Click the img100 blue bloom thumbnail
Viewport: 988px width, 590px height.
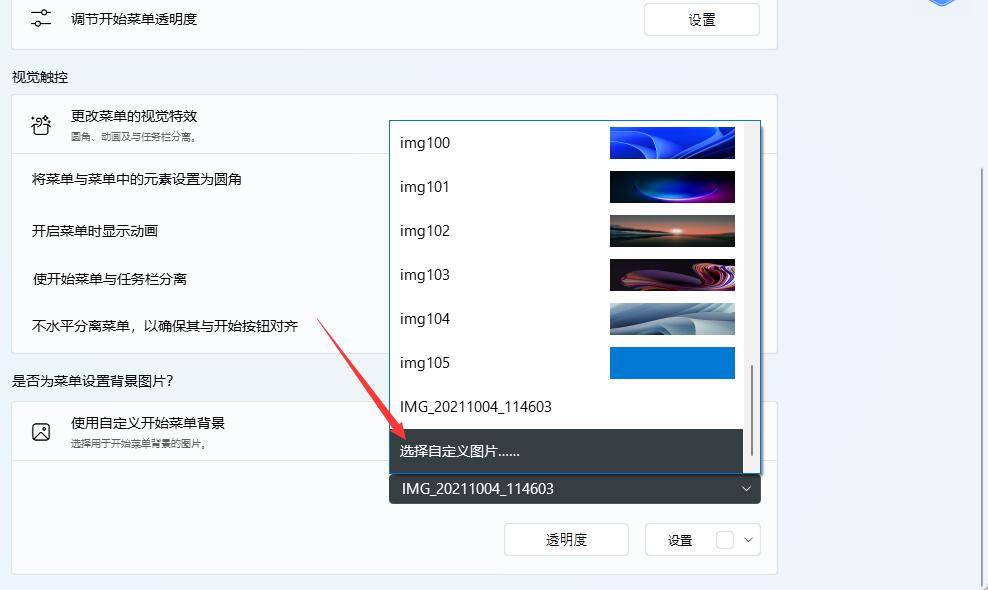[672, 142]
